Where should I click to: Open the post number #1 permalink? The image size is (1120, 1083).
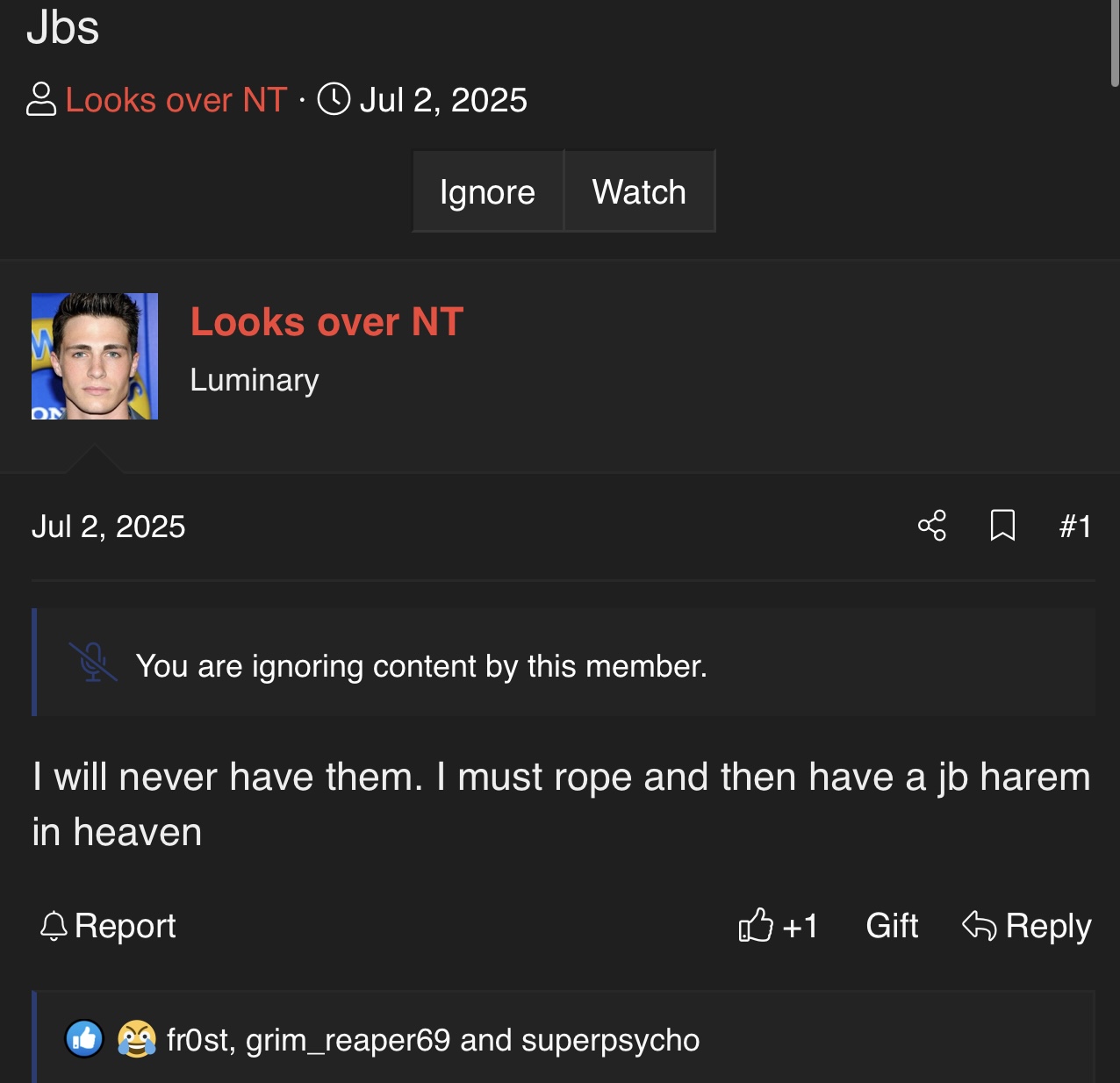tap(1075, 527)
